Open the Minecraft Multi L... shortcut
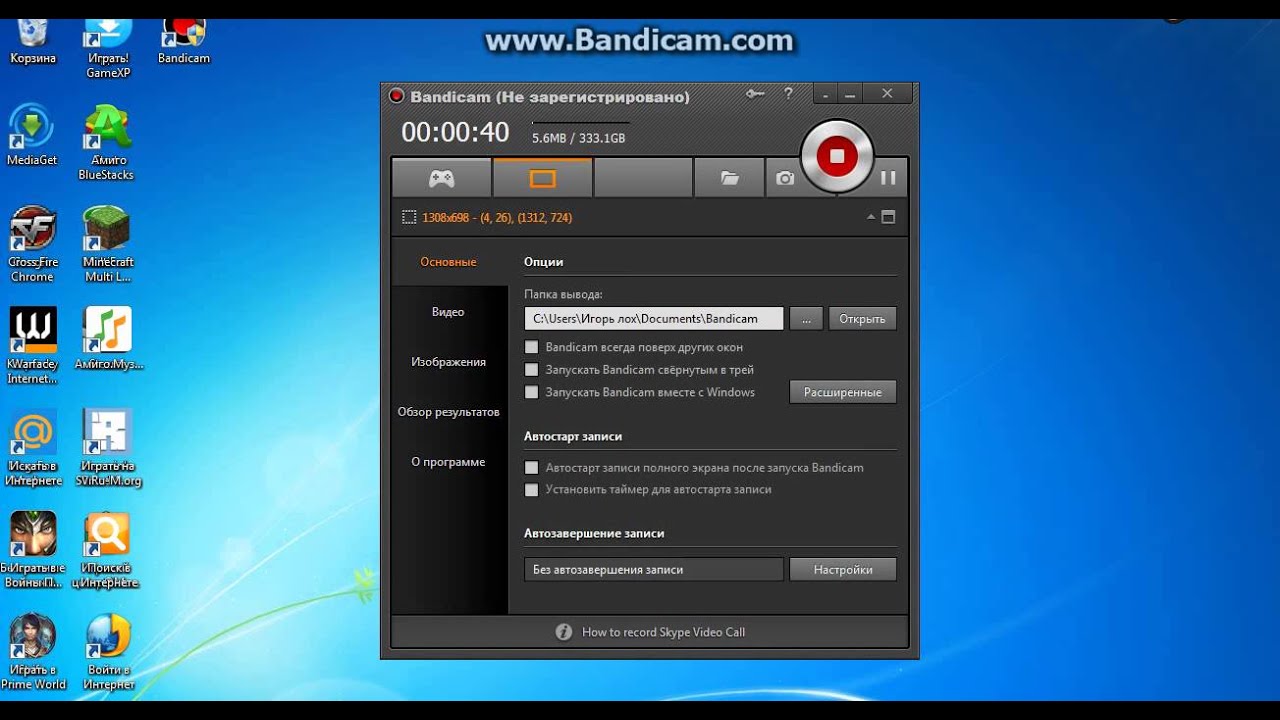 point(108,244)
